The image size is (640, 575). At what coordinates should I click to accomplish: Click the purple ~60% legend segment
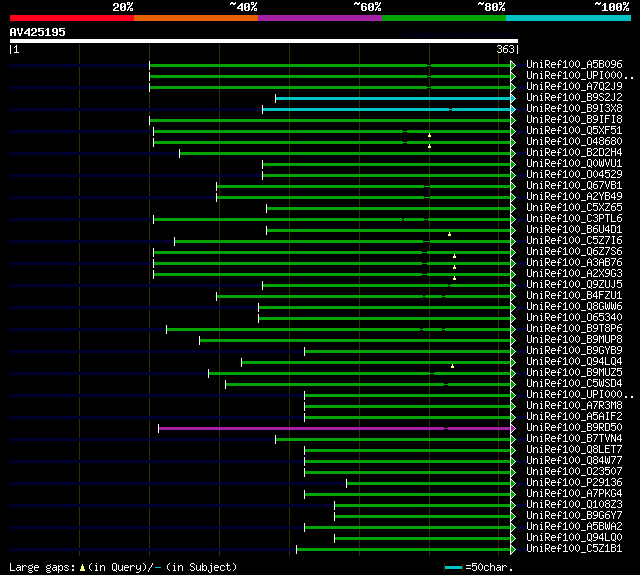click(x=320, y=18)
